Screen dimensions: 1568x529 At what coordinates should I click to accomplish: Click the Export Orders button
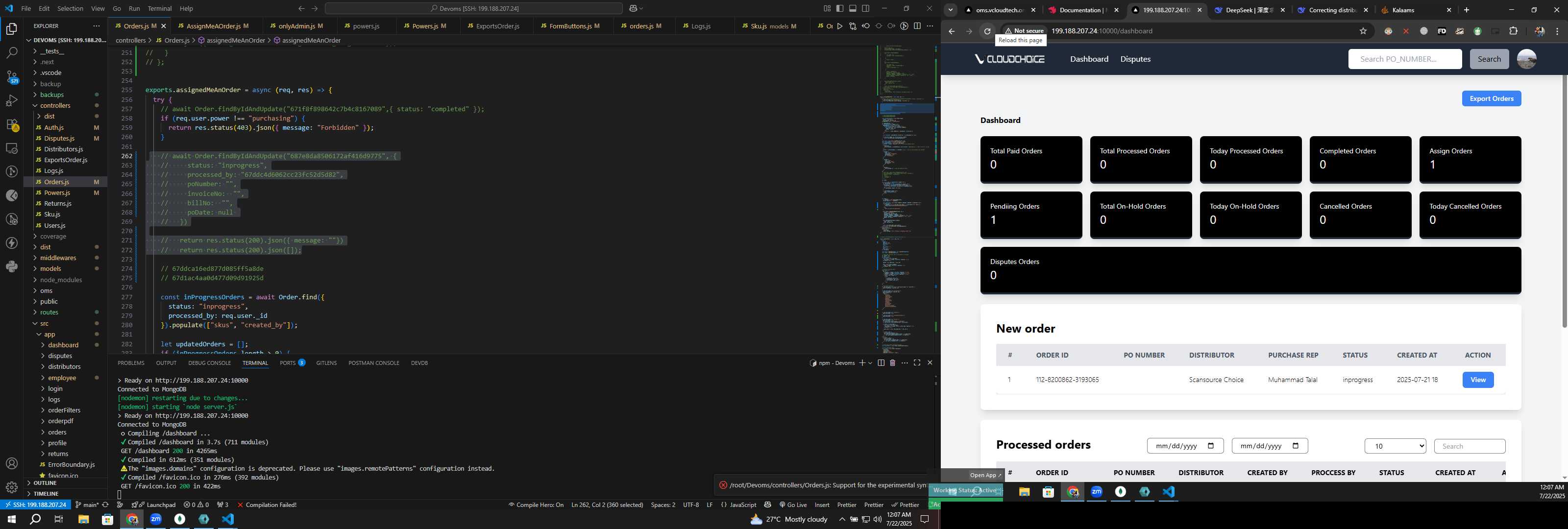pyautogui.click(x=1491, y=98)
